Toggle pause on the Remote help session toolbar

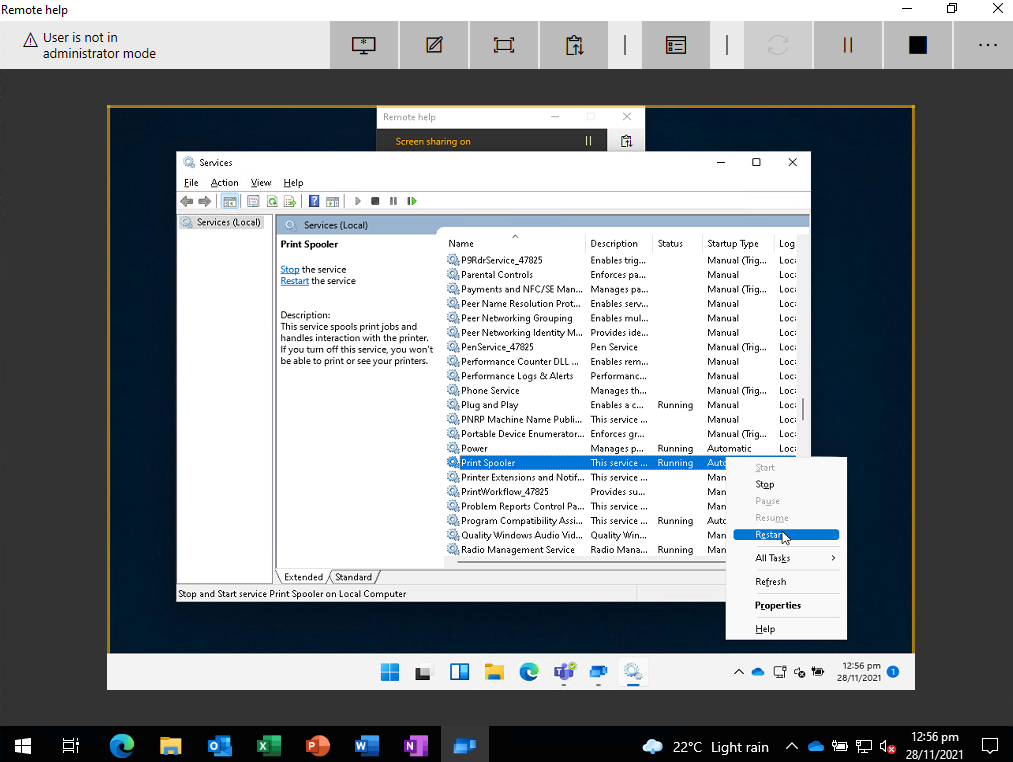click(848, 45)
